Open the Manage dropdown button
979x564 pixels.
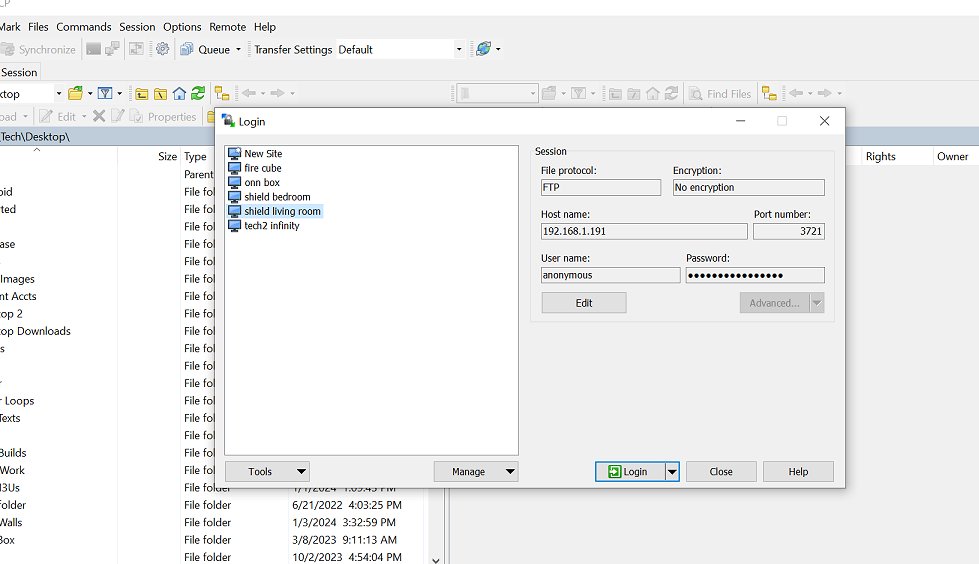(476, 472)
